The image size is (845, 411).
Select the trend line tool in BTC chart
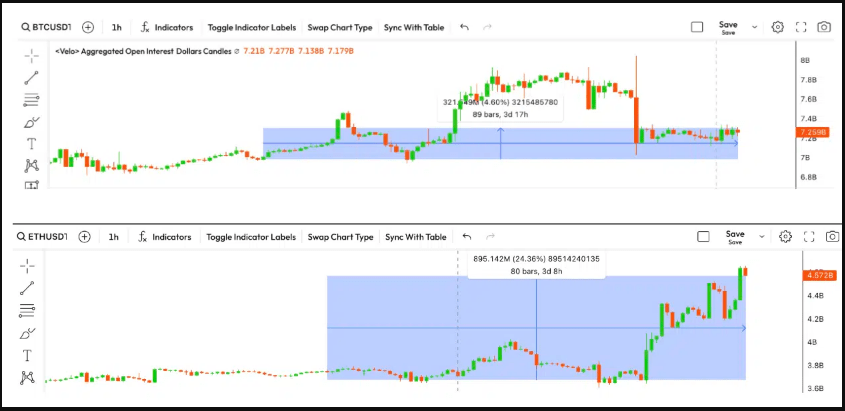pos(31,78)
